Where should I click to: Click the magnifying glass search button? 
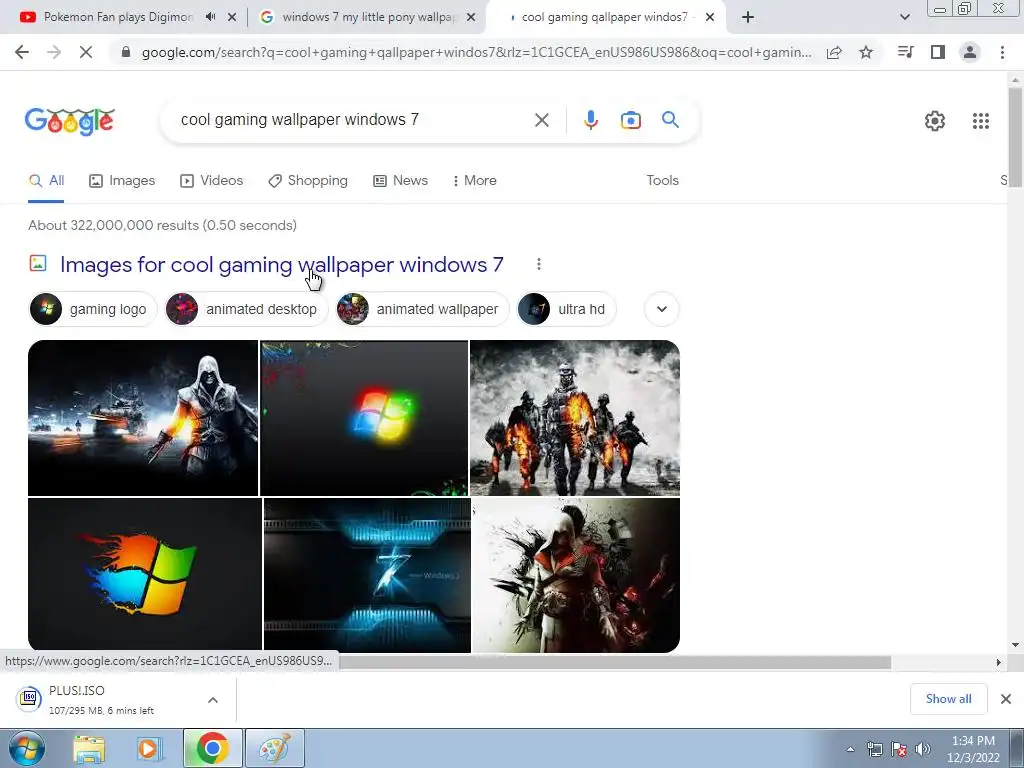(670, 120)
